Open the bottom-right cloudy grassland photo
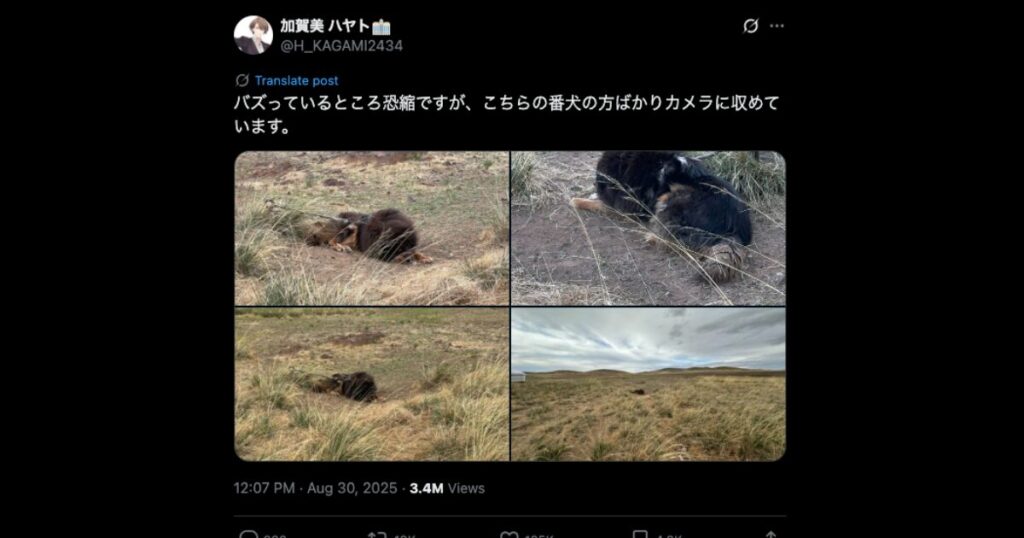The width and height of the screenshot is (1024, 538). [648, 385]
